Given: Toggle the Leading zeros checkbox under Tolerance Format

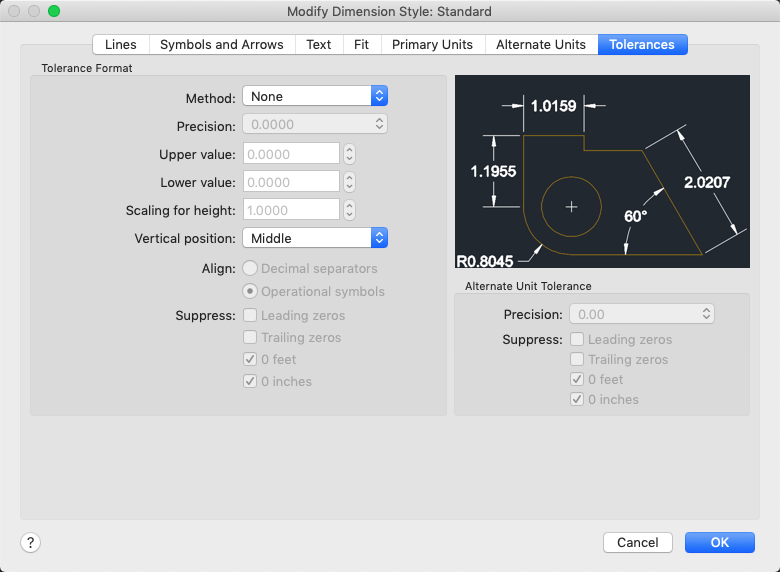Looking at the screenshot, I should pyautogui.click(x=250, y=316).
